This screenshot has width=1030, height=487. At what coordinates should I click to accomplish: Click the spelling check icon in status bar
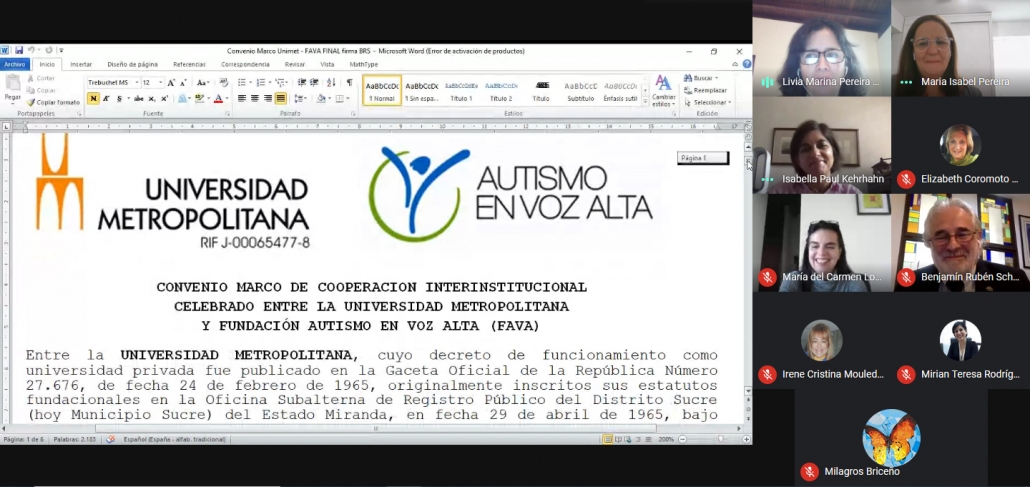click(110, 439)
